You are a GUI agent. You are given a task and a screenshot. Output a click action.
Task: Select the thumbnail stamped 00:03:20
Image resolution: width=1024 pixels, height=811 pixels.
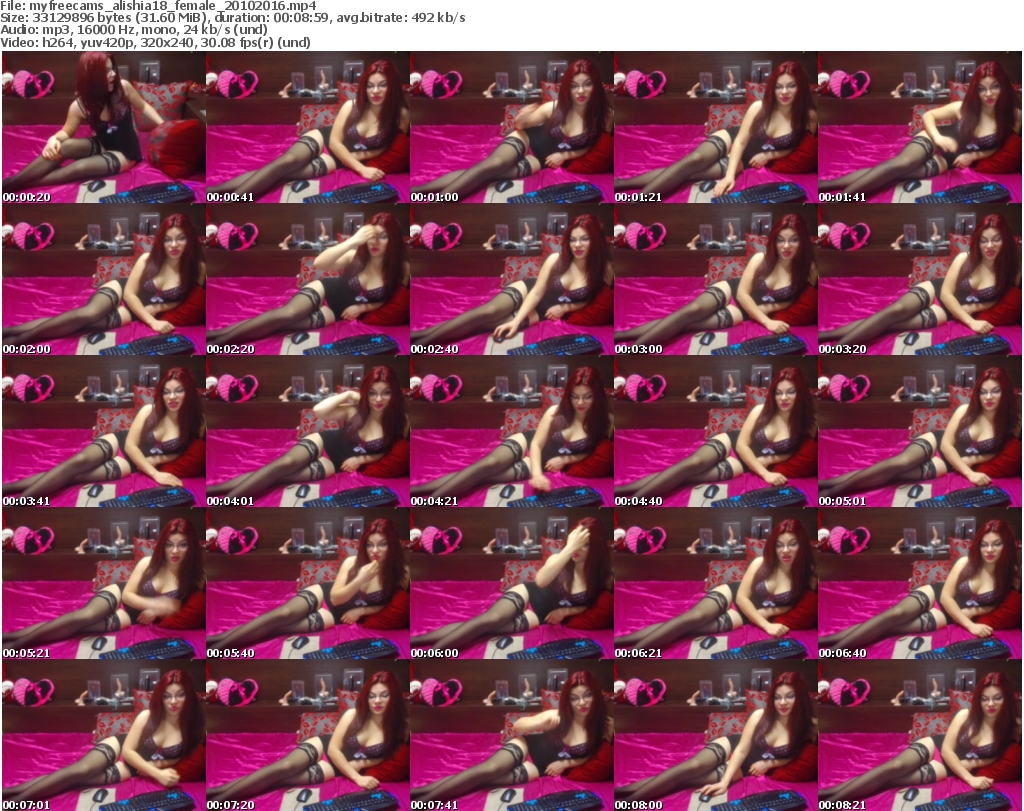(920, 279)
